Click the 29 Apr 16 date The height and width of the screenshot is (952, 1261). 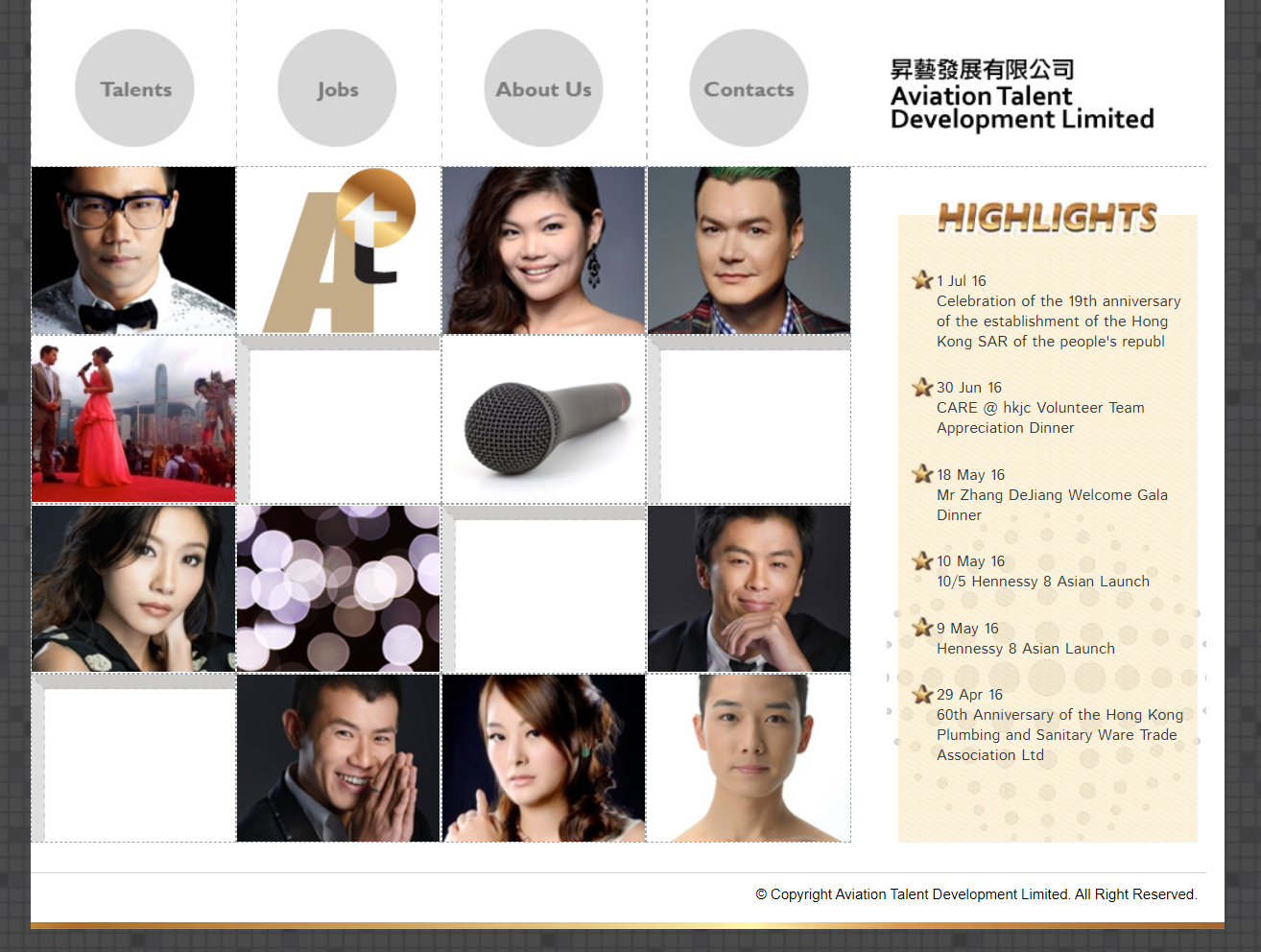tap(969, 695)
